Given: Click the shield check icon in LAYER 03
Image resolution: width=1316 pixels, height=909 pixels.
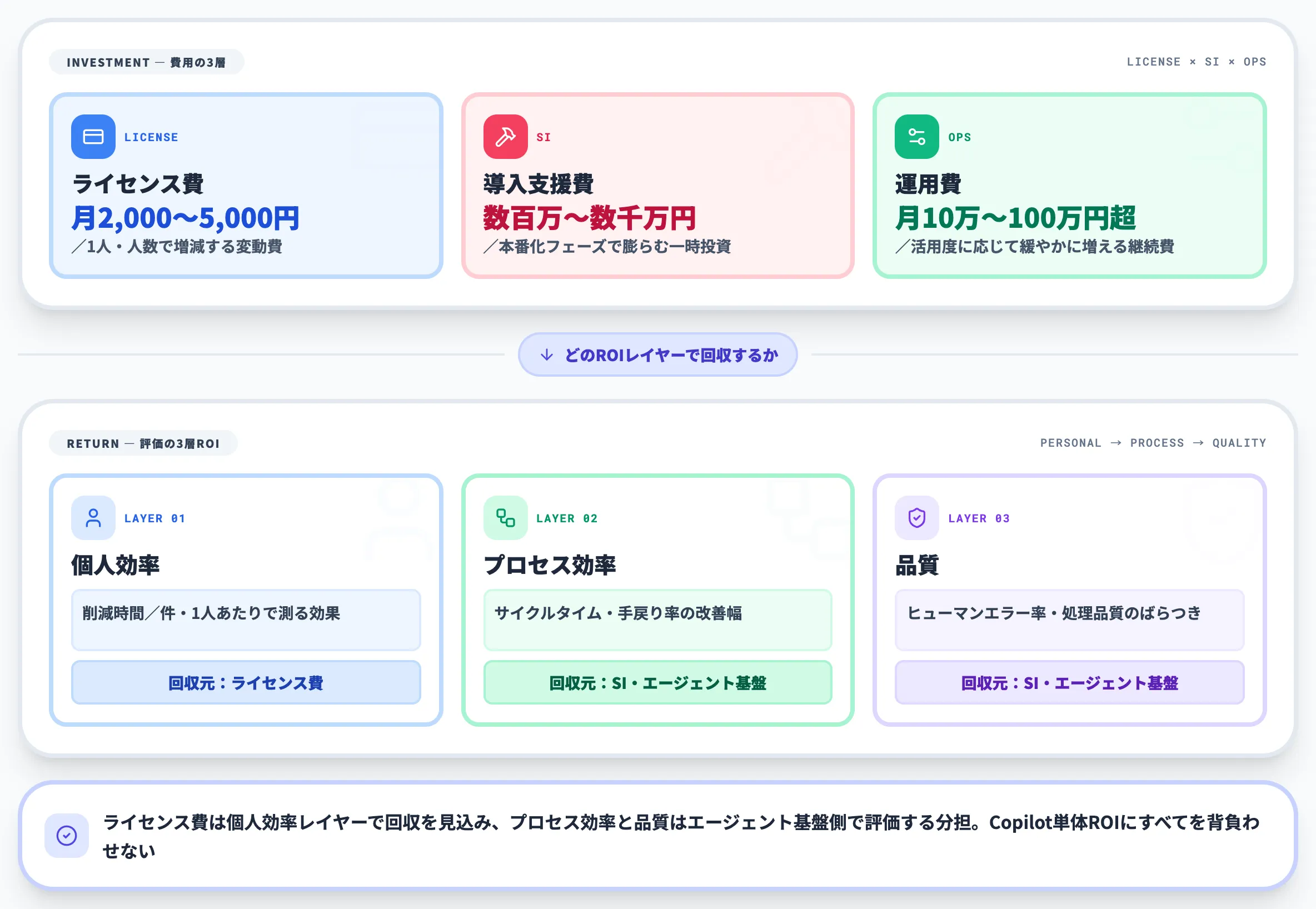Looking at the screenshot, I should point(916,518).
